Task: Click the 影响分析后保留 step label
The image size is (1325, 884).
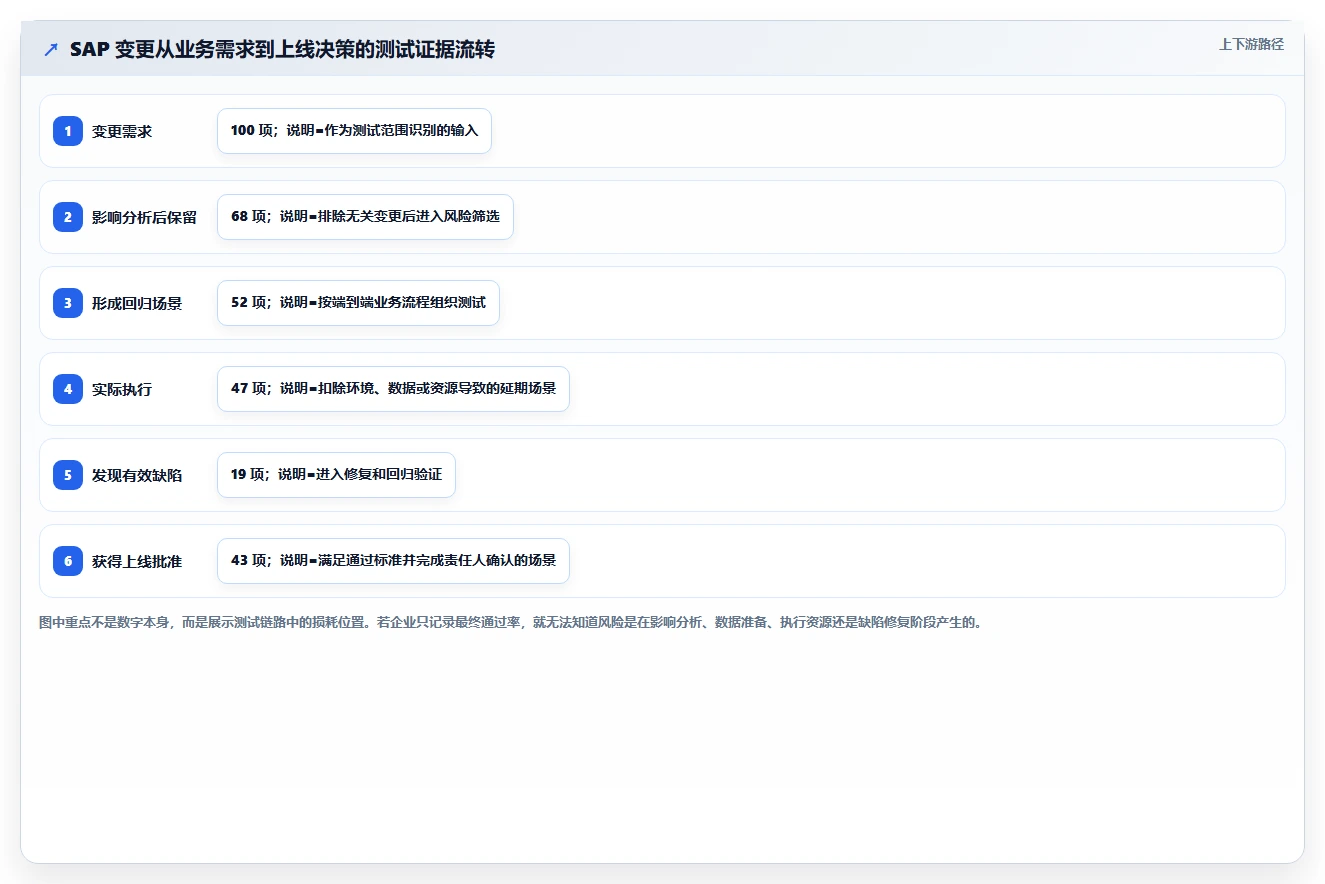Action: [x=144, y=217]
